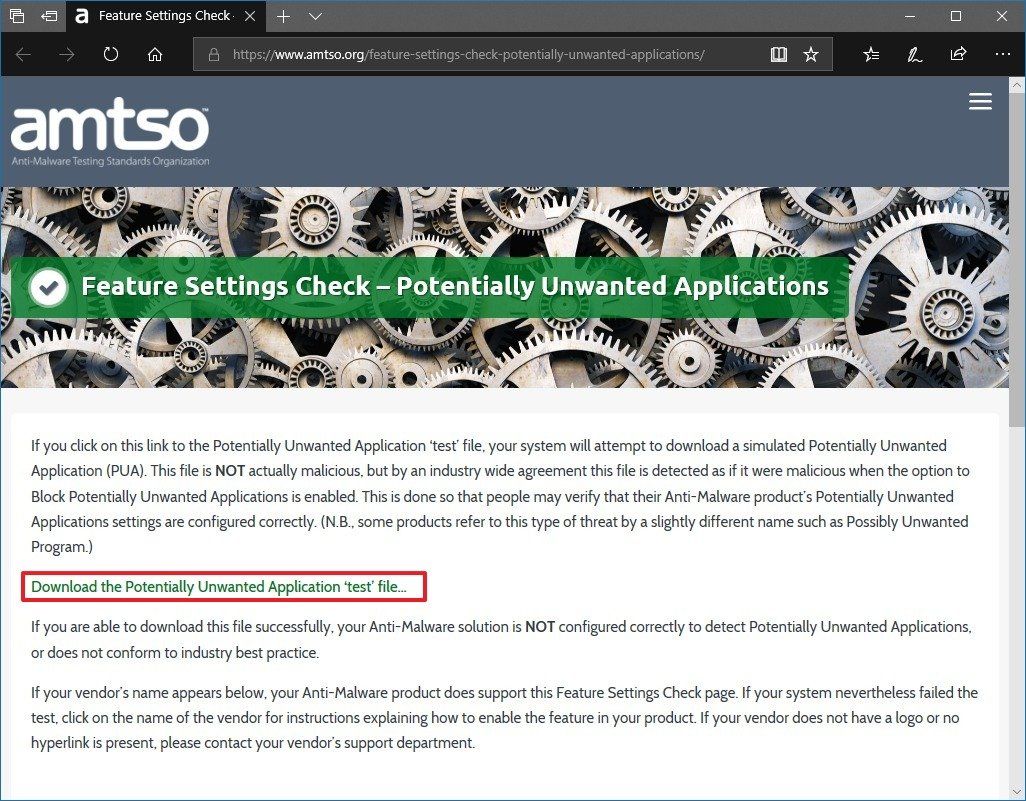Viewport: 1026px width, 801px height.
Task: Select the Feature Settings Check tab
Action: 160,16
